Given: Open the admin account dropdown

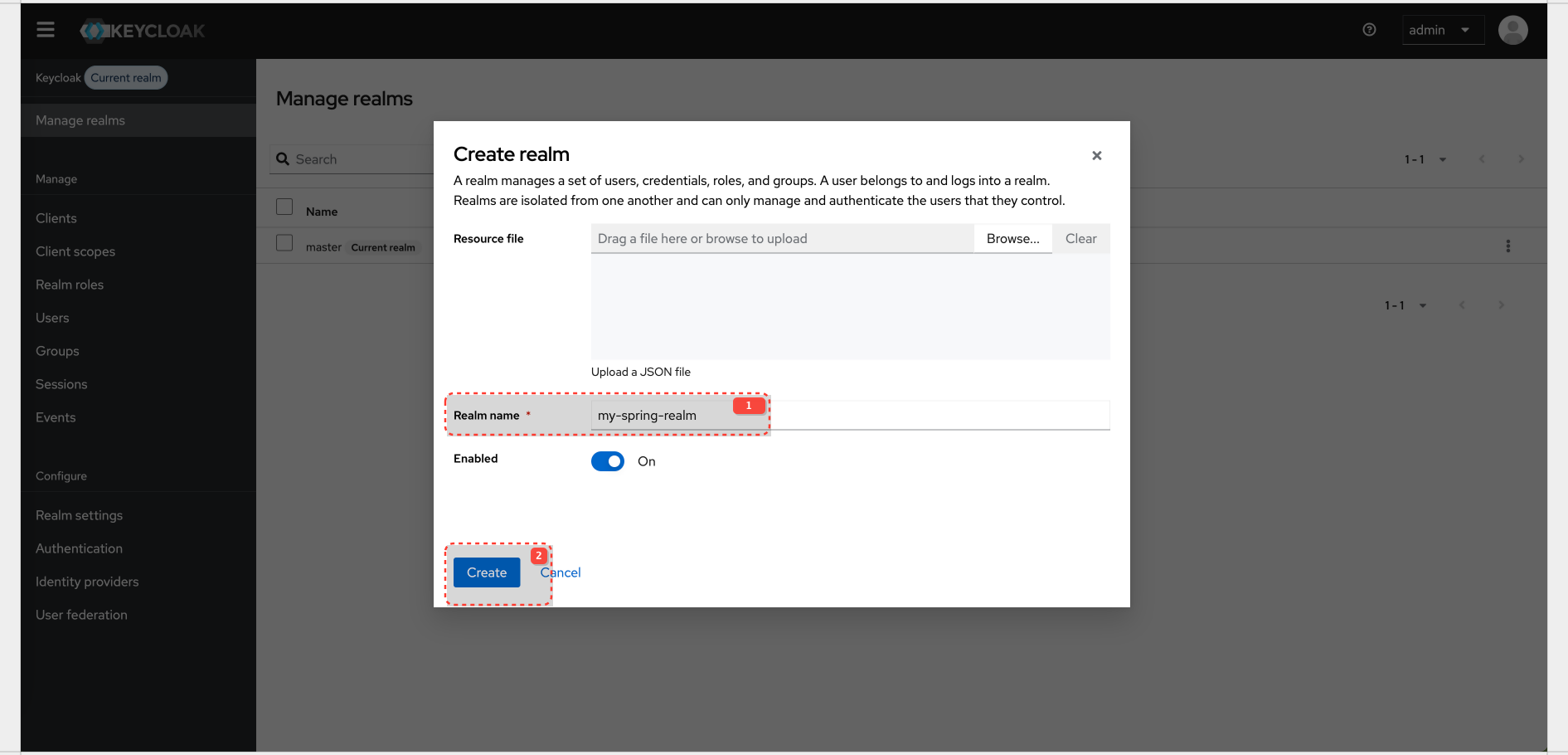Looking at the screenshot, I should (x=1443, y=29).
